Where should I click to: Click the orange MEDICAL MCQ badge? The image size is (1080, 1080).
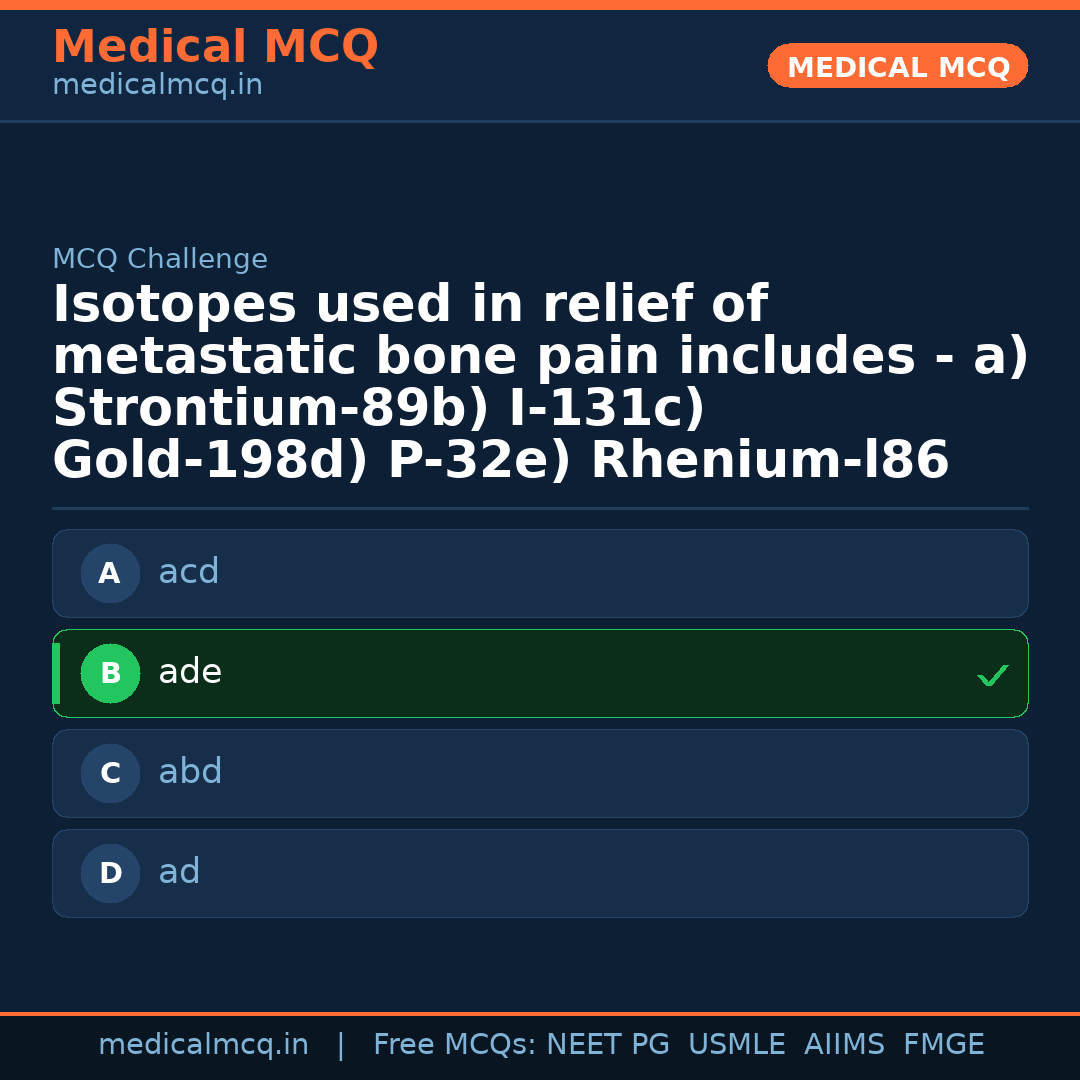click(897, 67)
